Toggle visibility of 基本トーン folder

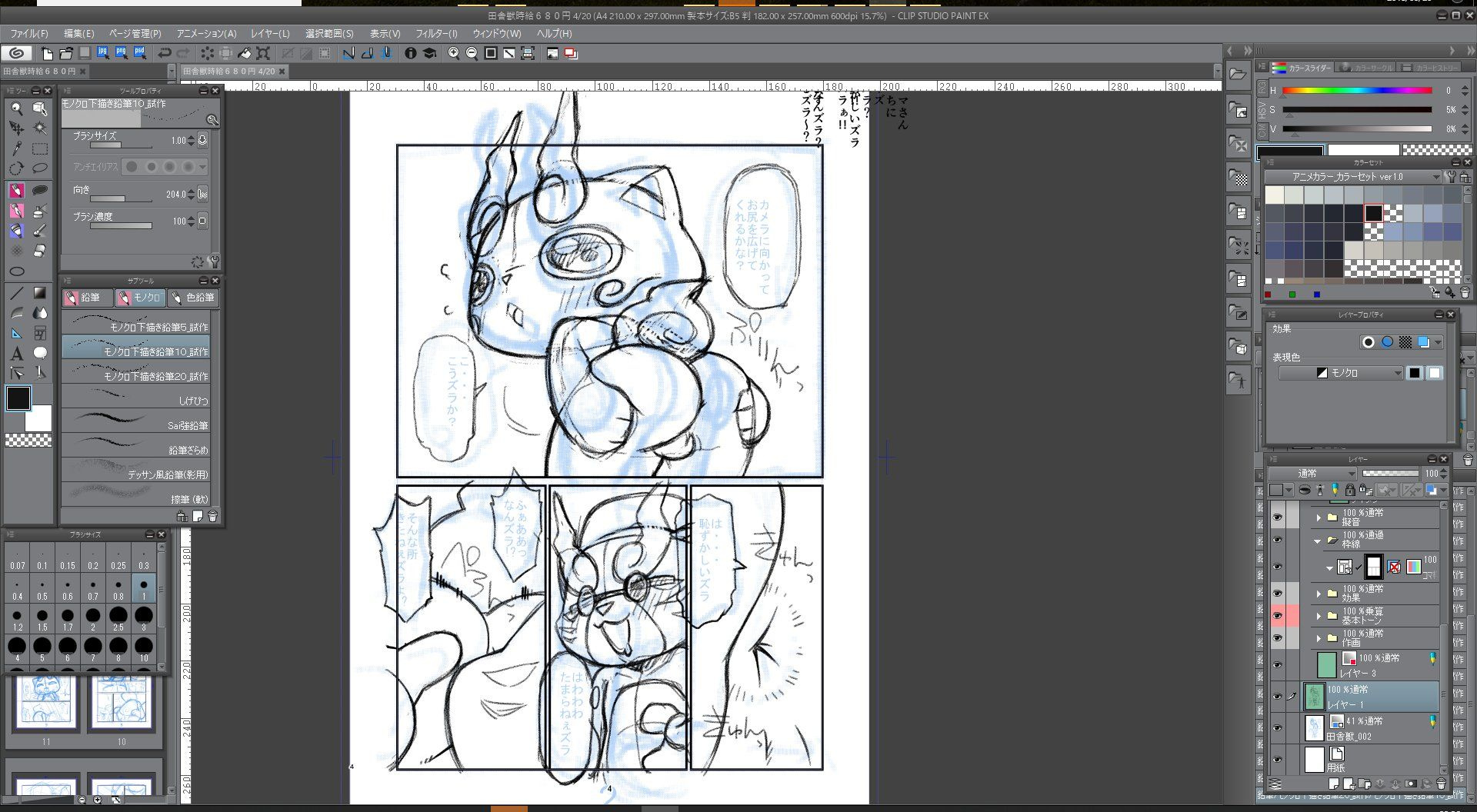tap(1278, 616)
